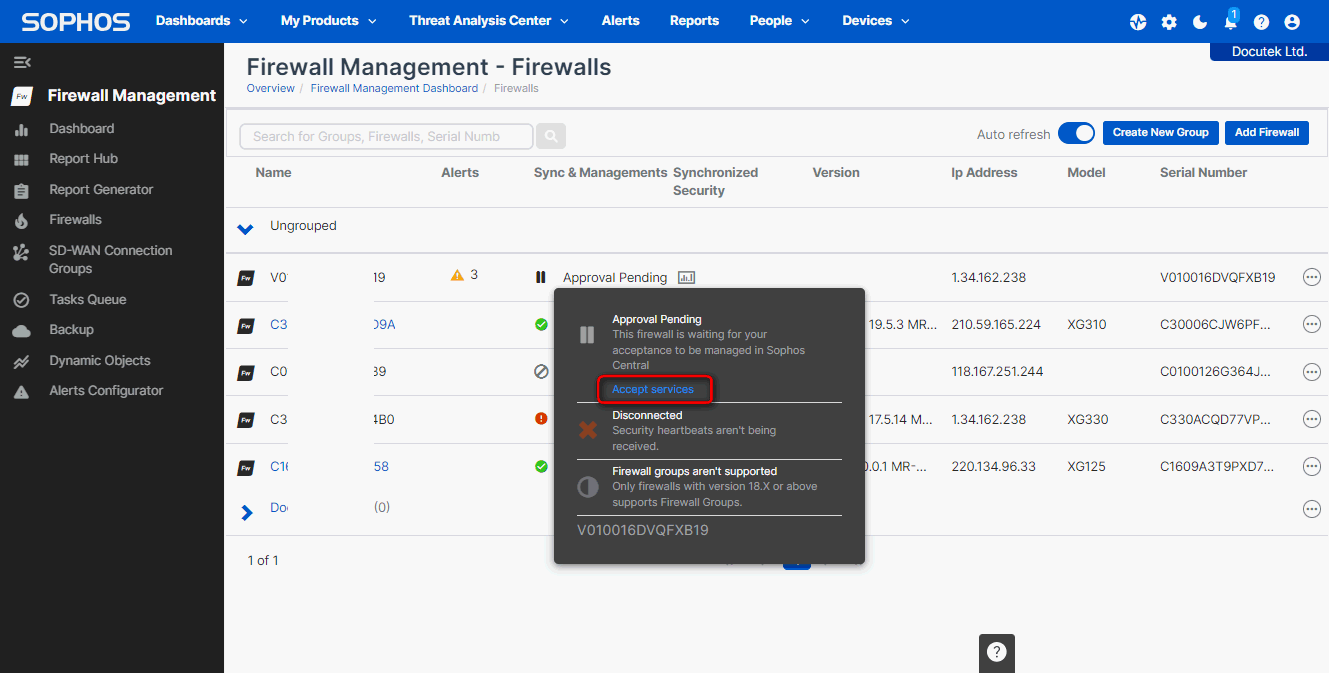The width and height of the screenshot is (1329, 673).
Task: Open Report Generator in sidebar
Action: point(101,189)
